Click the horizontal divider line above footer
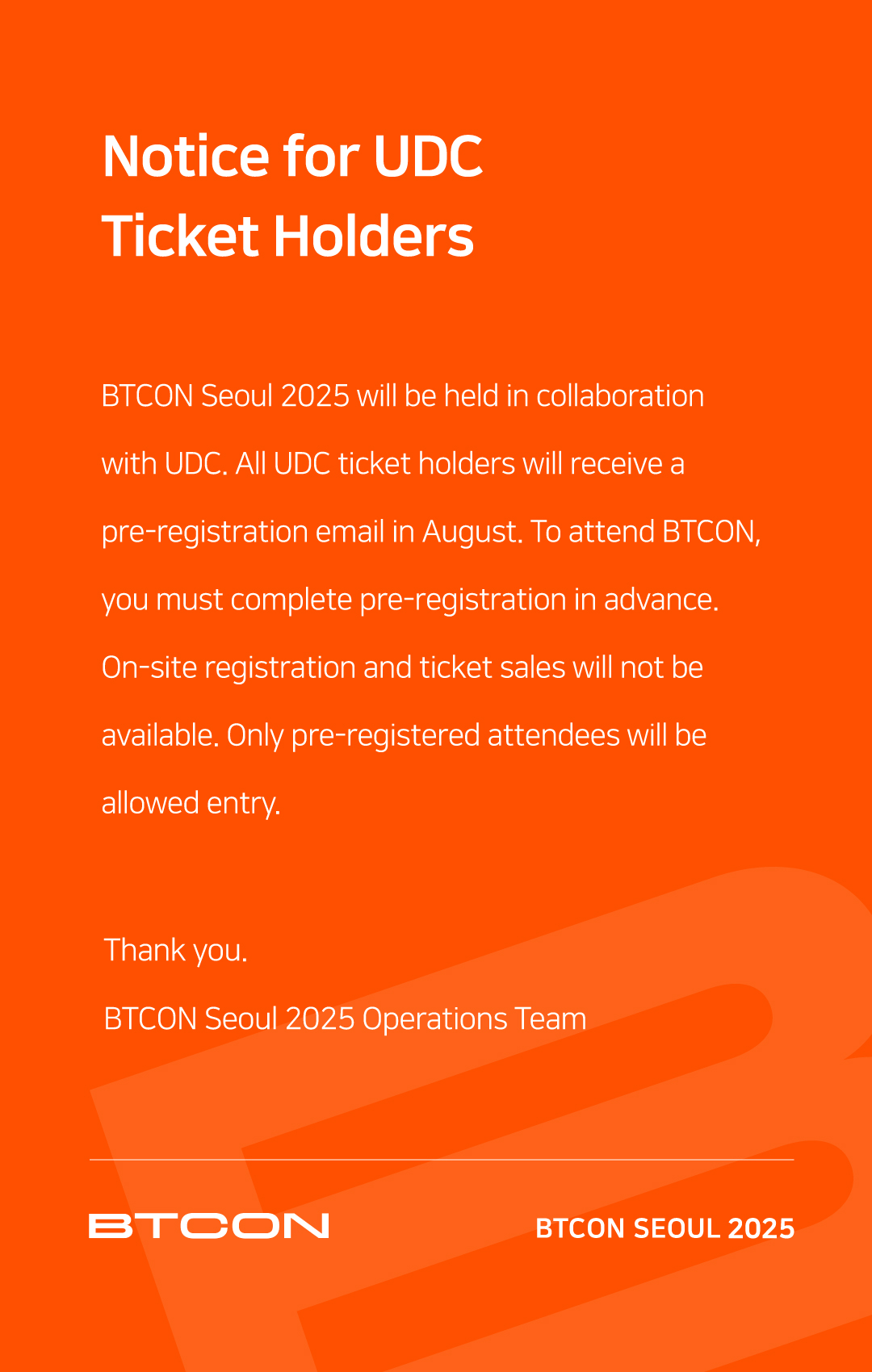 [x=442, y=1160]
